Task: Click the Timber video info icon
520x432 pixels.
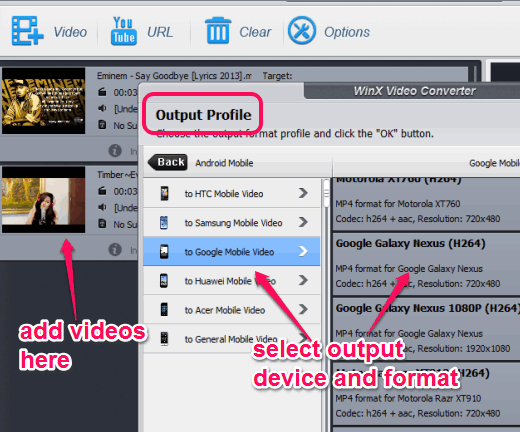Action: pyautogui.click(x=115, y=249)
